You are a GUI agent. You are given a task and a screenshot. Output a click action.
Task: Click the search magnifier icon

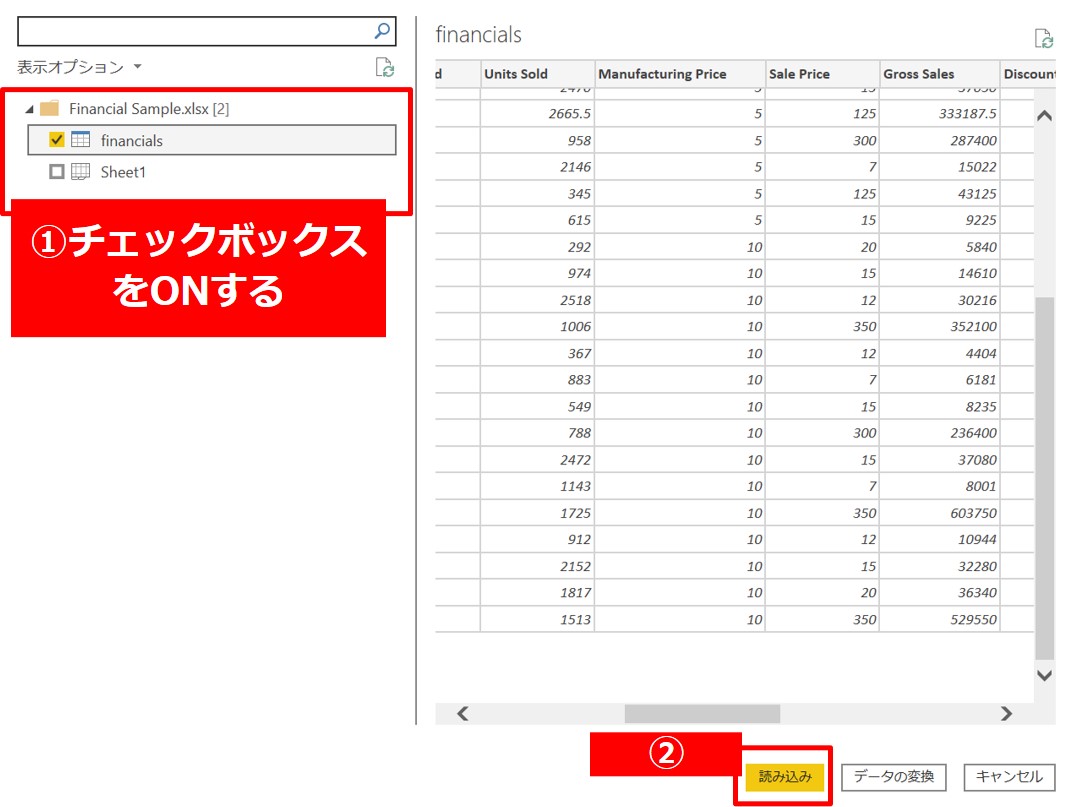pyautogui.click(x=382, y=31)
